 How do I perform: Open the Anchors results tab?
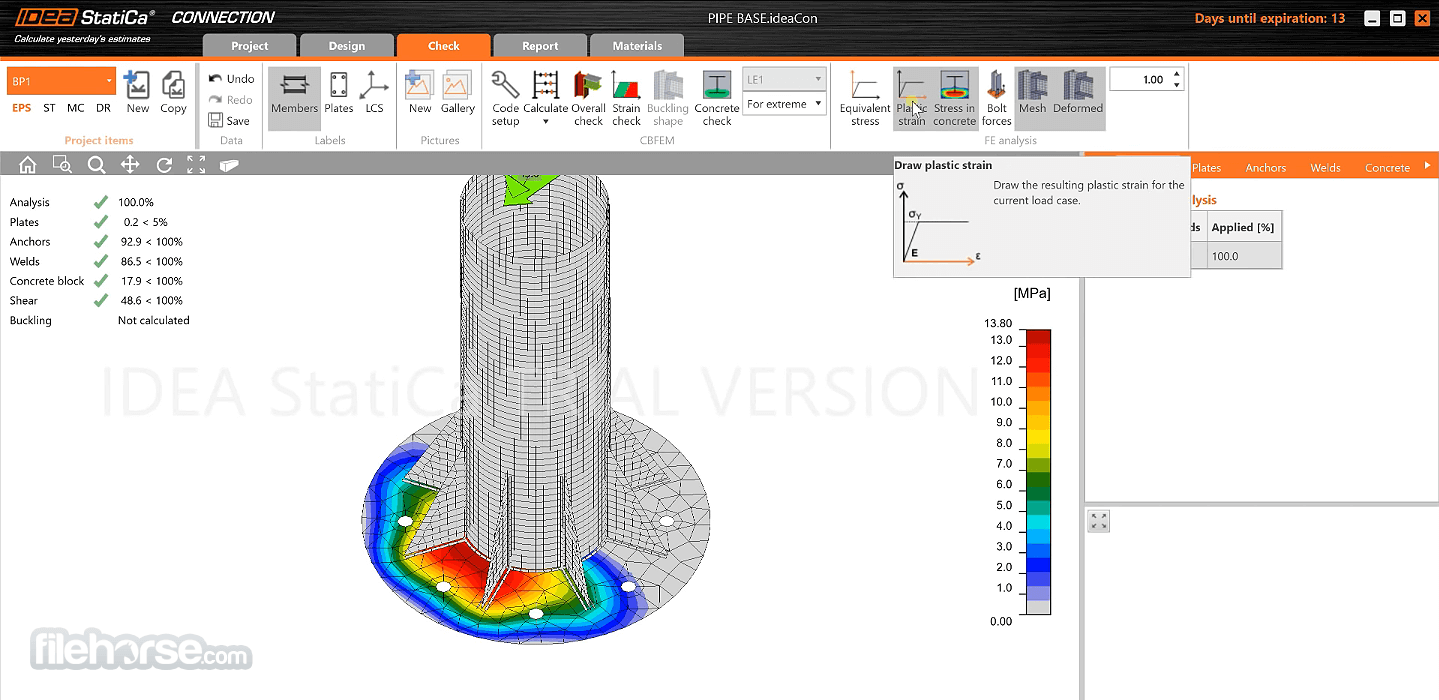tap(1266, 167)
